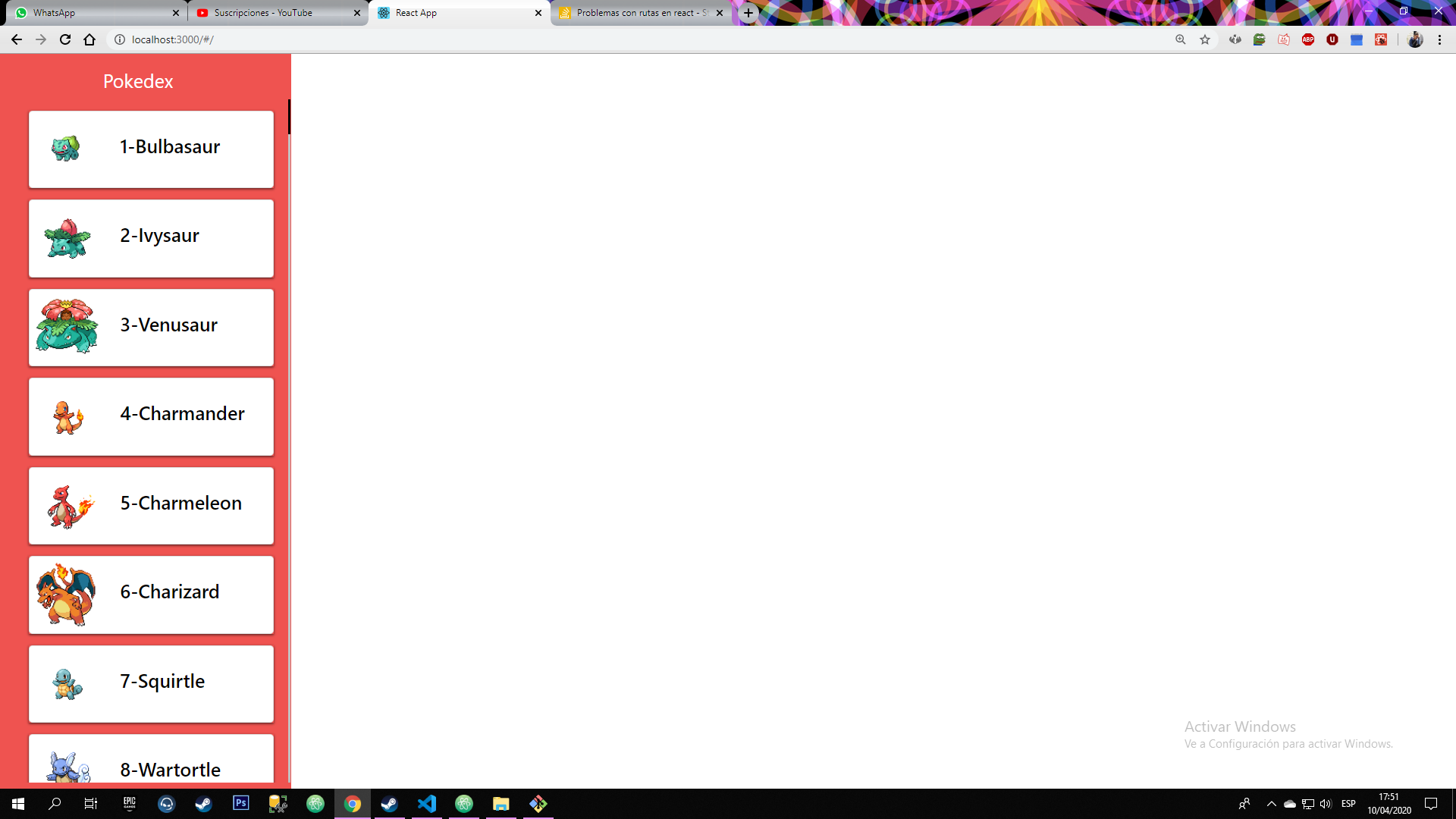1456x819 pixels.
Task: Open Visual Studio Code from taskbar
Action: coord(427,804)
